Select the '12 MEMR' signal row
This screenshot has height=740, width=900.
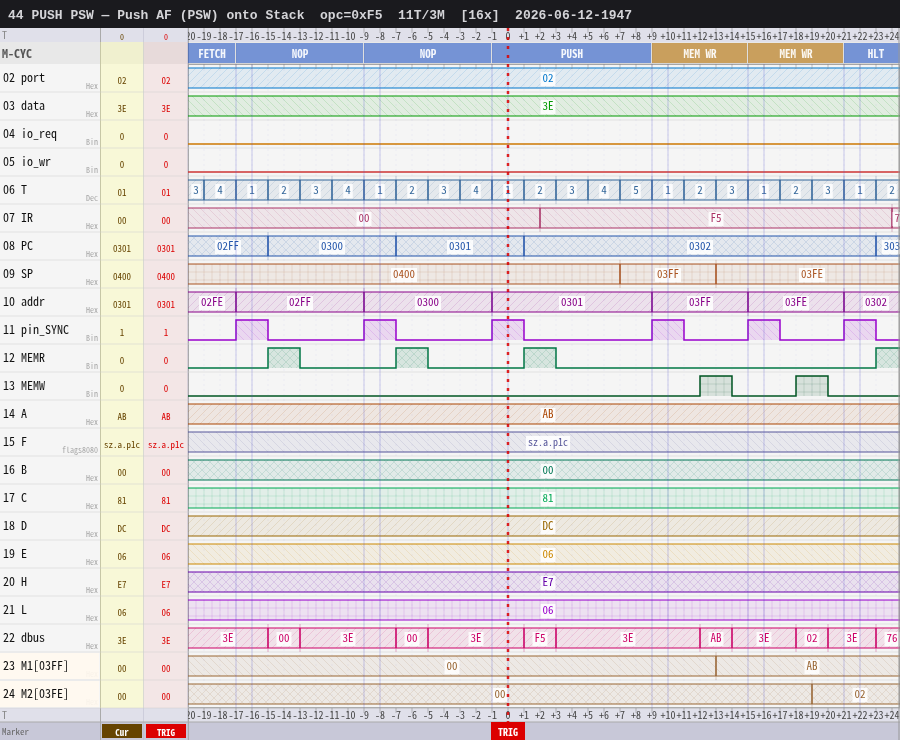point(450,358)
